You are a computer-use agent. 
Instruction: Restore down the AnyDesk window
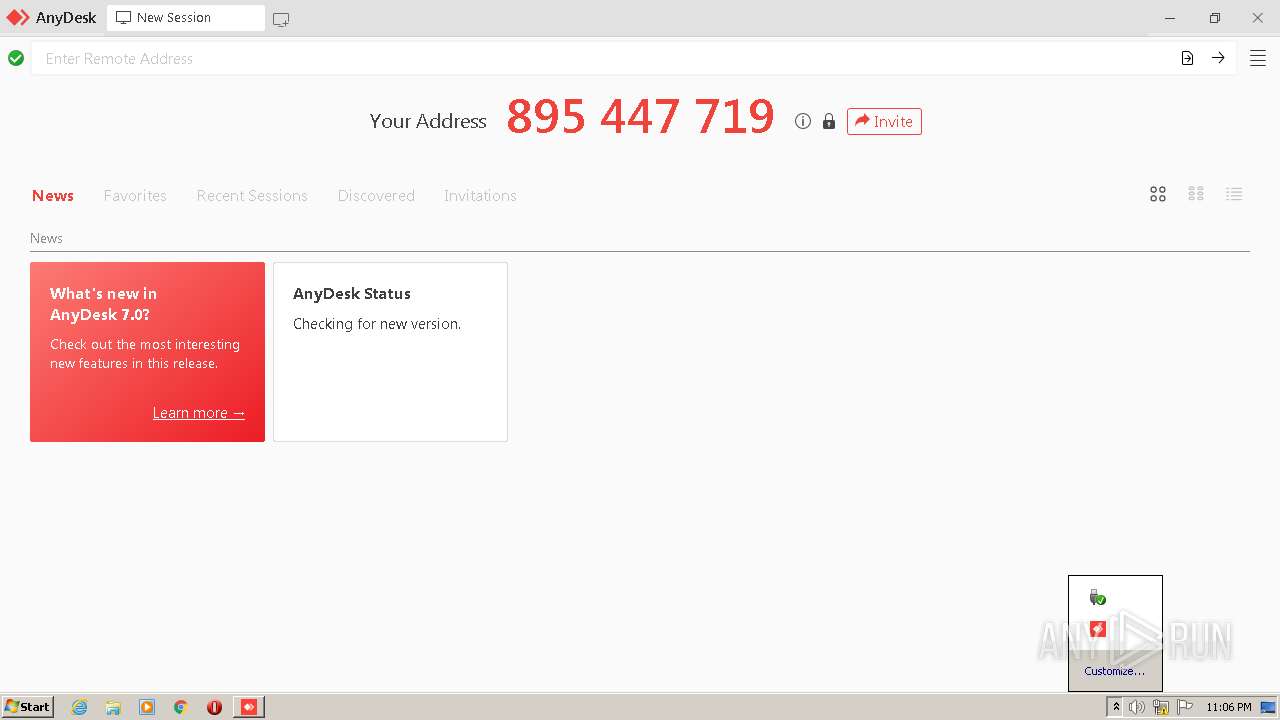[x=1214, y=18]
